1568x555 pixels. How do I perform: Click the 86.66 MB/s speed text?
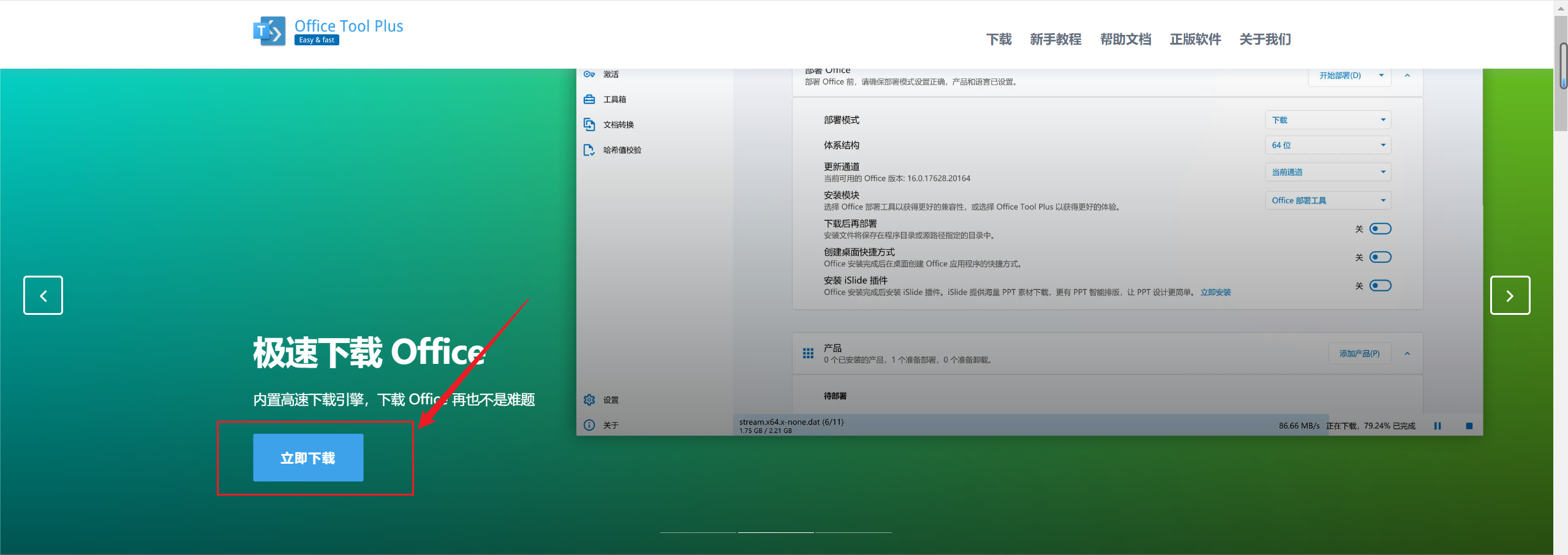click(x=1299, y=426)
